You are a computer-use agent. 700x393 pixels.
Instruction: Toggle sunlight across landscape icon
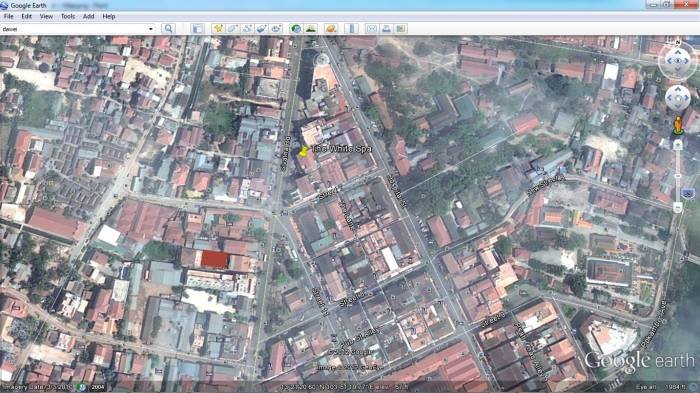pyautogui.click(x=311, y=29)
